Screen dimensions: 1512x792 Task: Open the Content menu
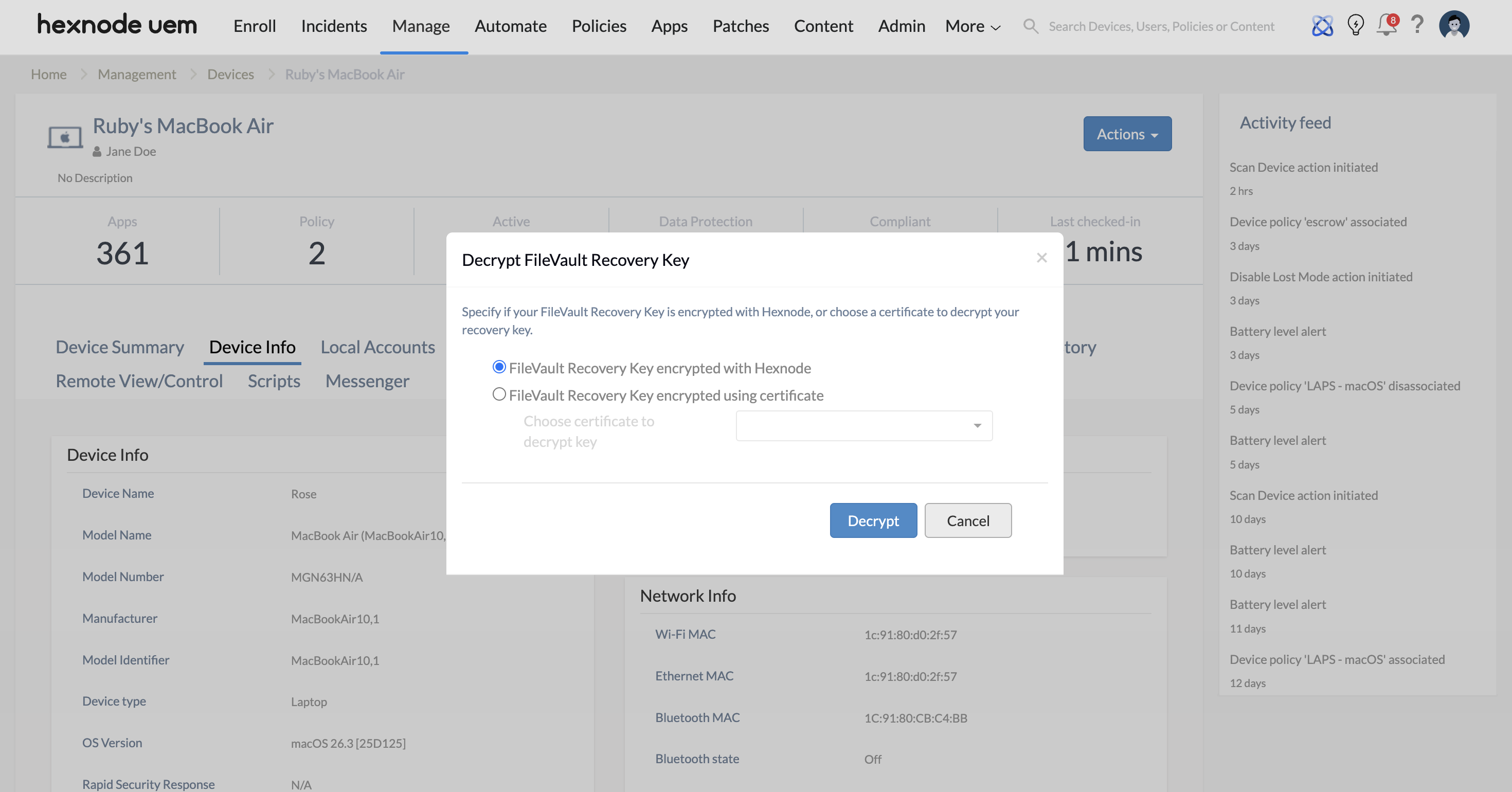coord(823,26)
